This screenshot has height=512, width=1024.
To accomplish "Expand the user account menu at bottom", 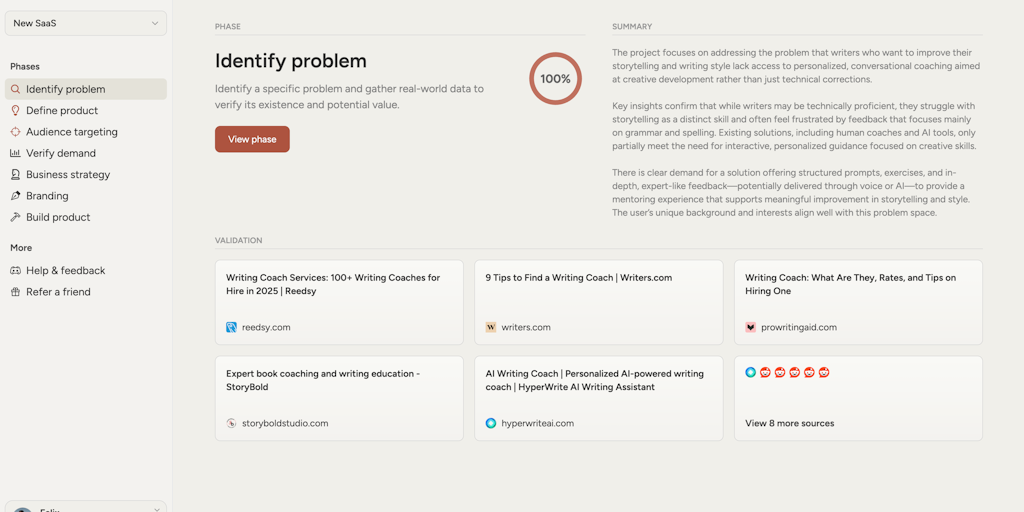I will click(x=85, y=508).
